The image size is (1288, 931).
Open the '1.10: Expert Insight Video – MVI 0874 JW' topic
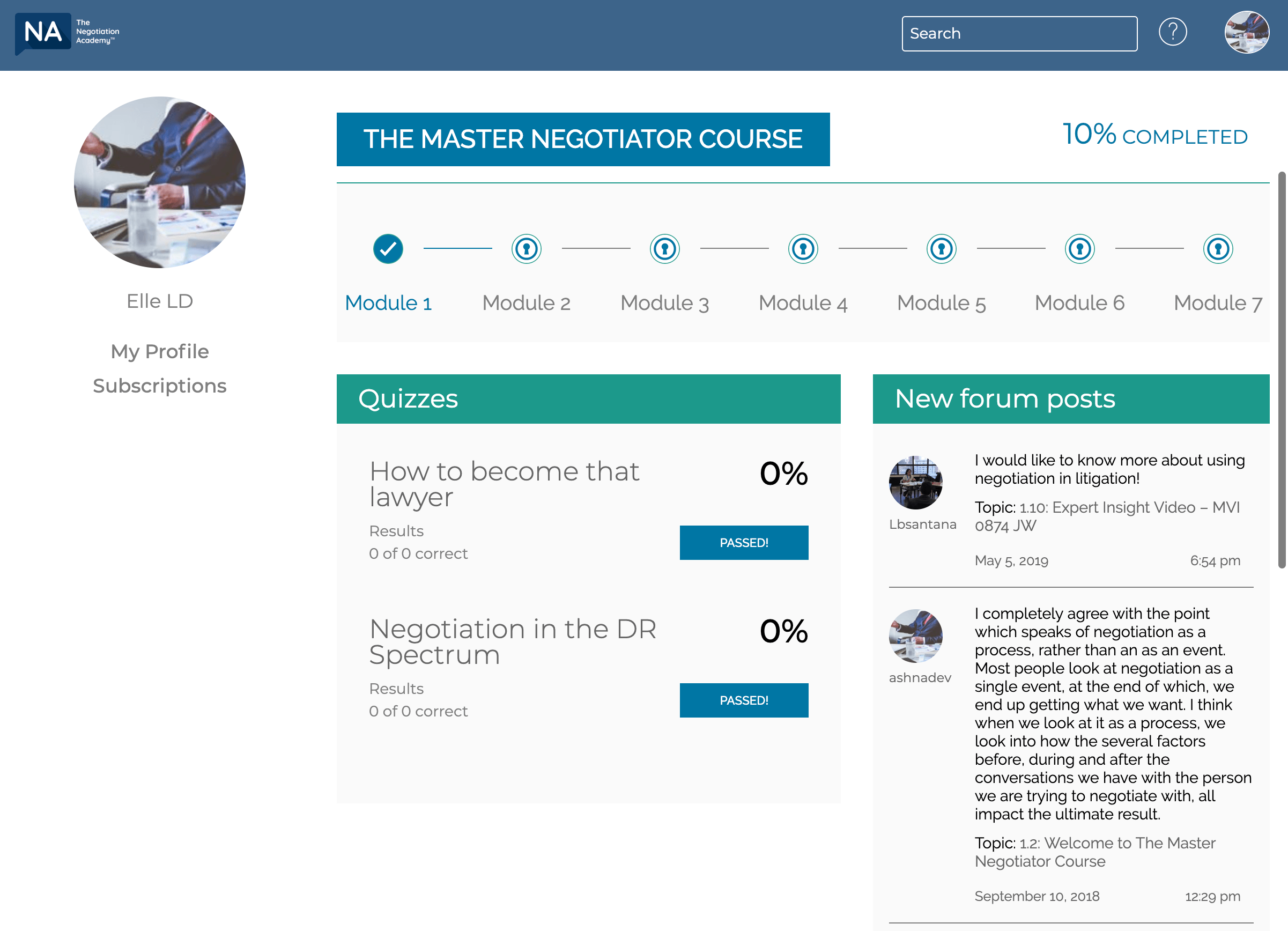1107,516
